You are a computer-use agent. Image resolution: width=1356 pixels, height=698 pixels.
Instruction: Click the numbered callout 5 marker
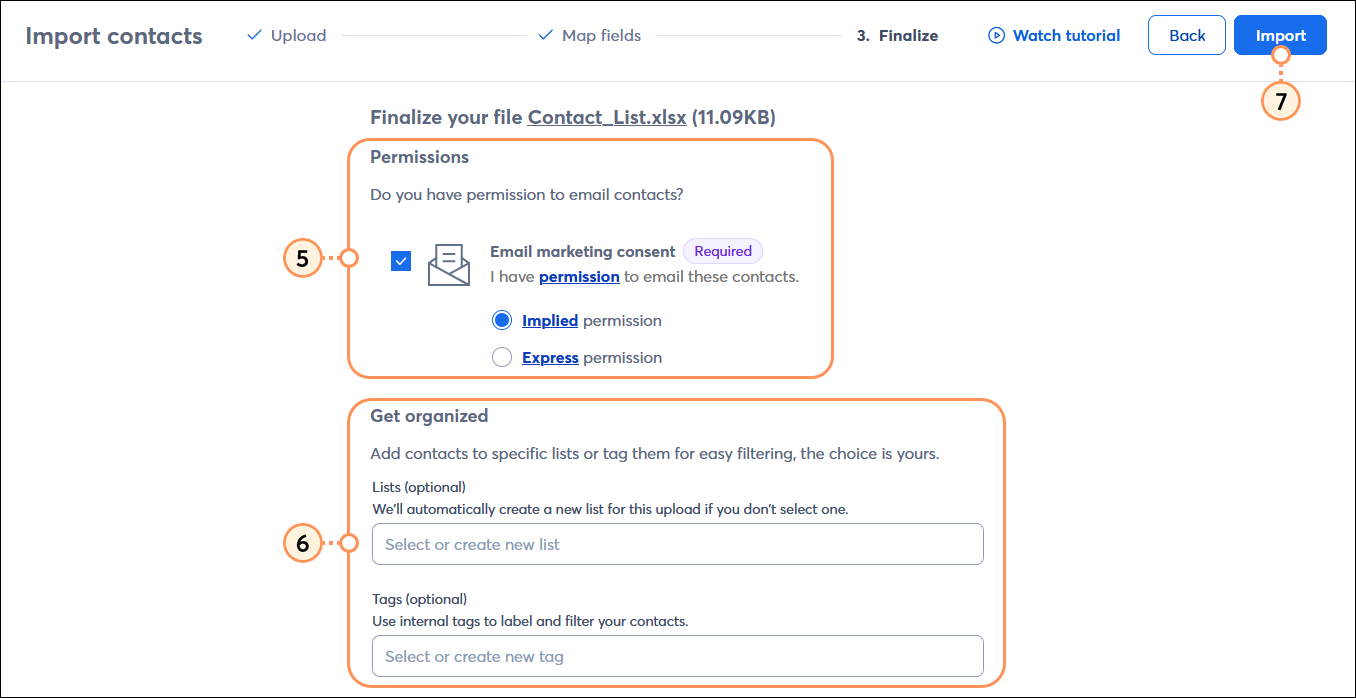pyautogui.click(x=303, y=258)
